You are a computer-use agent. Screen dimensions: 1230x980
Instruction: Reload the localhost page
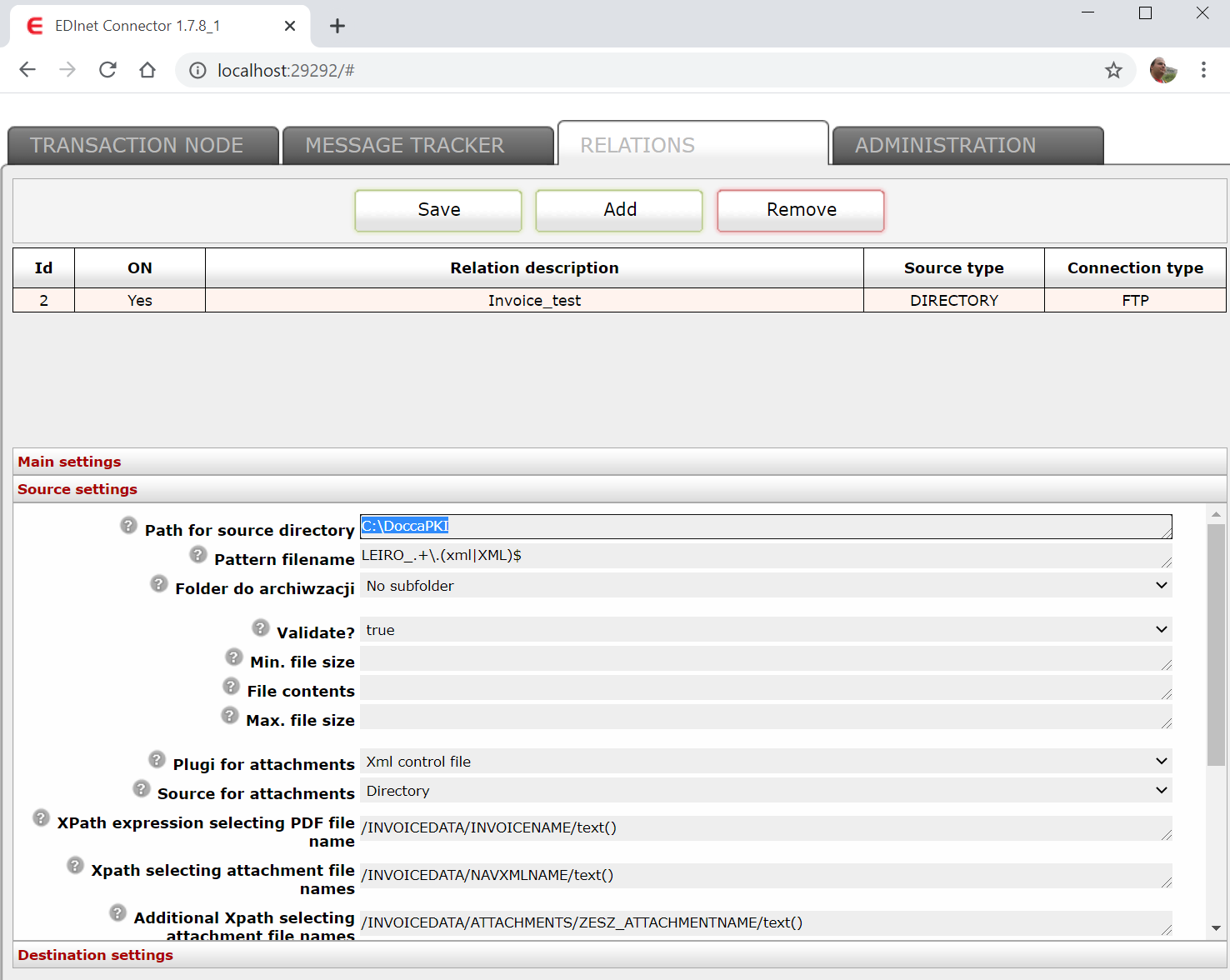tap(107, 70)
